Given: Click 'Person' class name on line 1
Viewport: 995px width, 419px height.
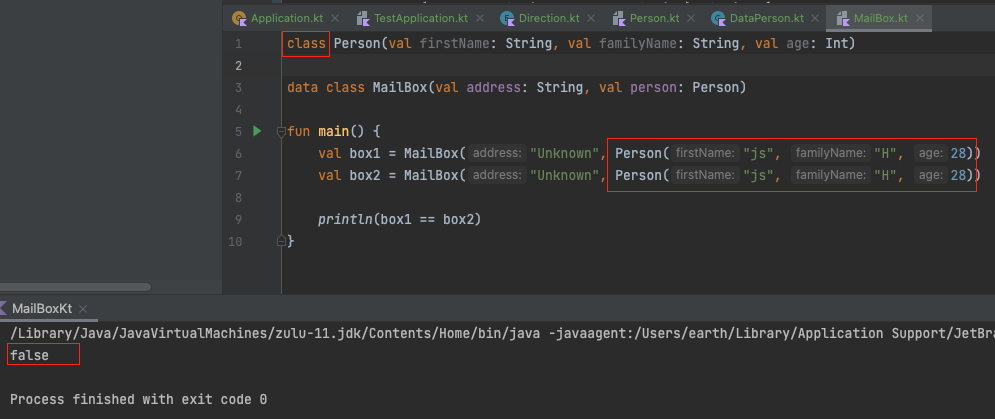Looking at the screenshot, I should [x=357, y=44].
